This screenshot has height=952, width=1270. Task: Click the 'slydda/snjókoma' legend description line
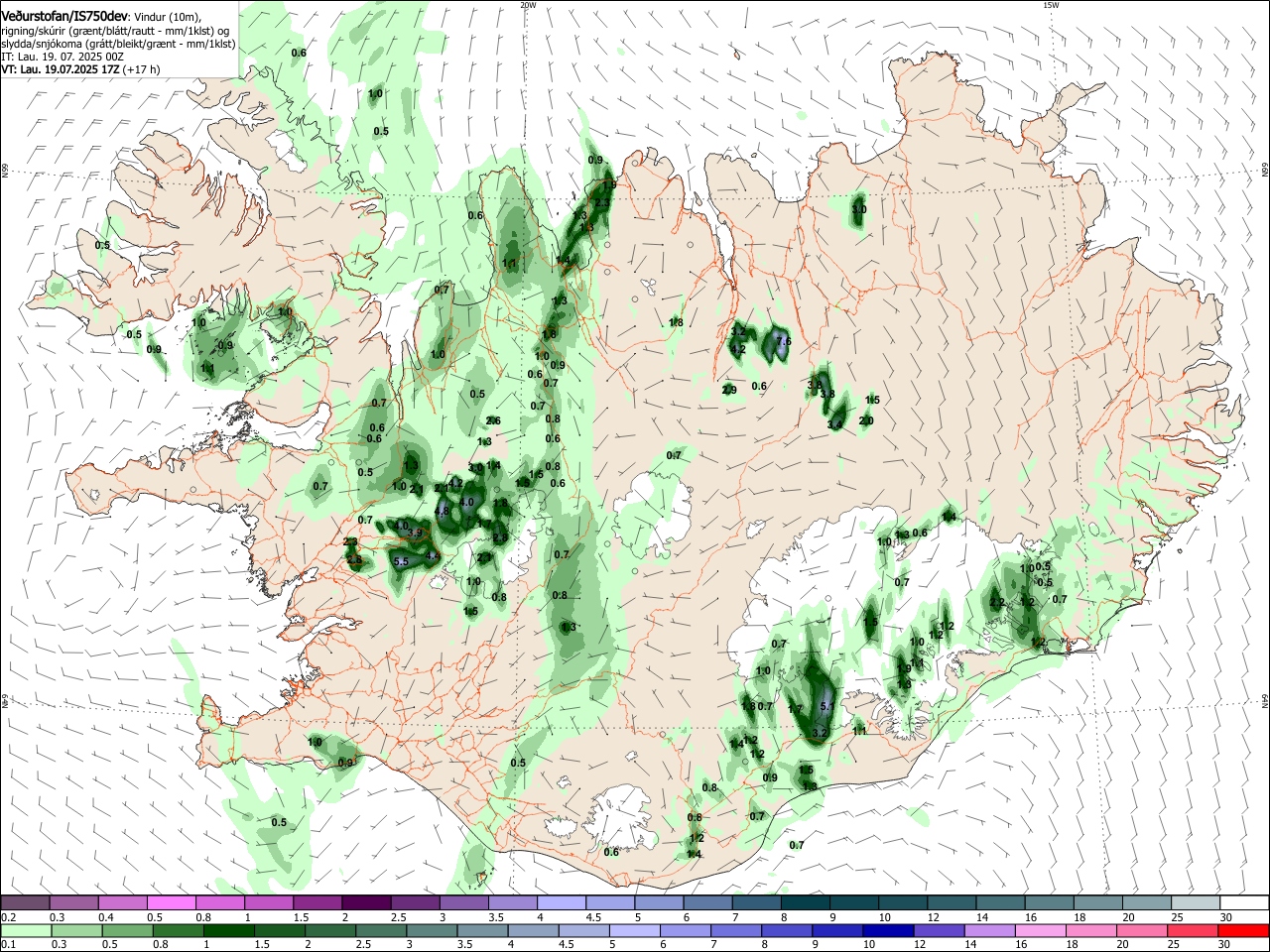pyautogui.click(x=118, y=44)
